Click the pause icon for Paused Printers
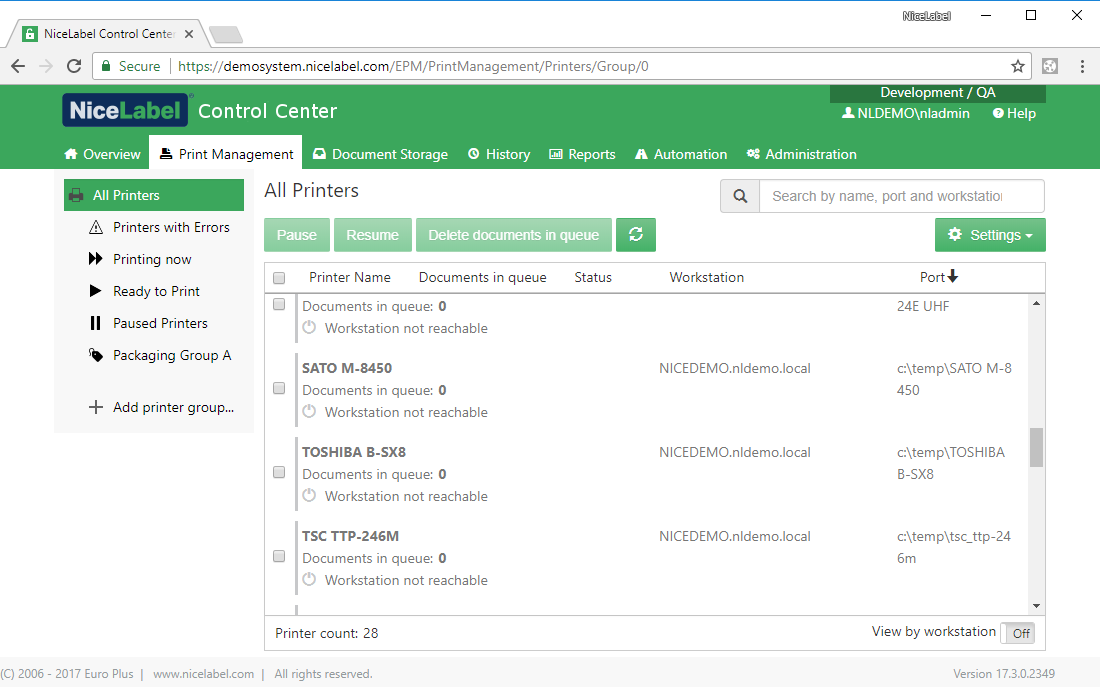The image size is (1100, 687). (95, 323)
